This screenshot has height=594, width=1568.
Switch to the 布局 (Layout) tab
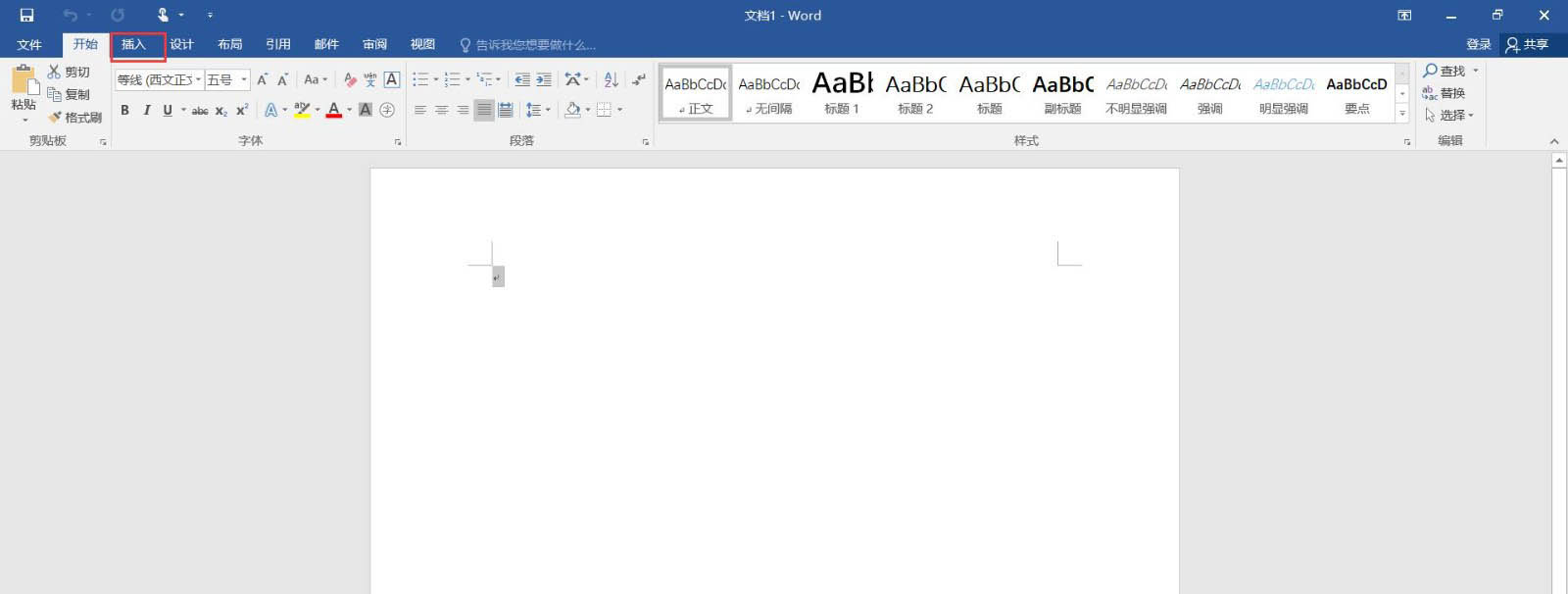point(229,44)
